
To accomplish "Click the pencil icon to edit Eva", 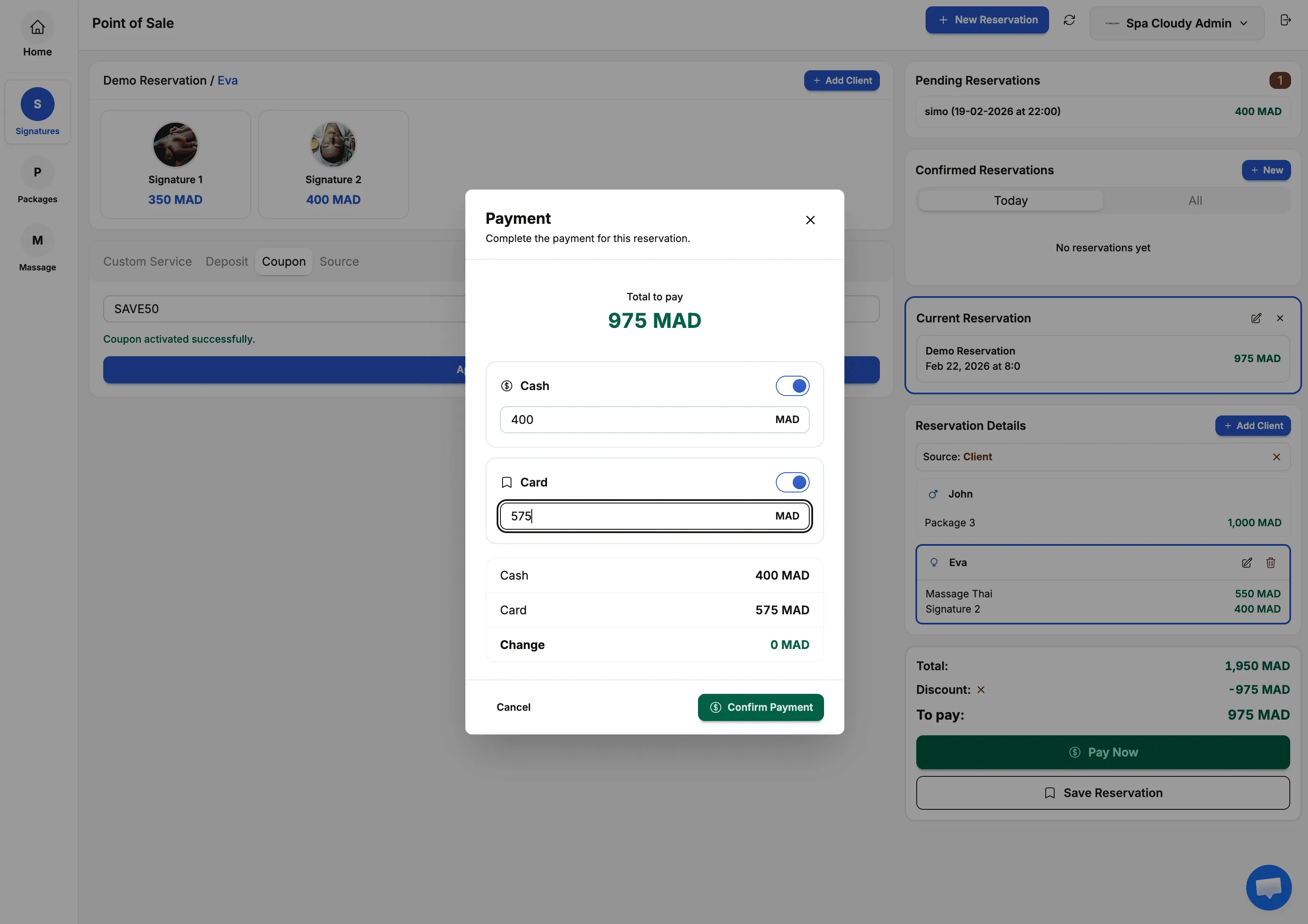I will [x=1247, y=562].
